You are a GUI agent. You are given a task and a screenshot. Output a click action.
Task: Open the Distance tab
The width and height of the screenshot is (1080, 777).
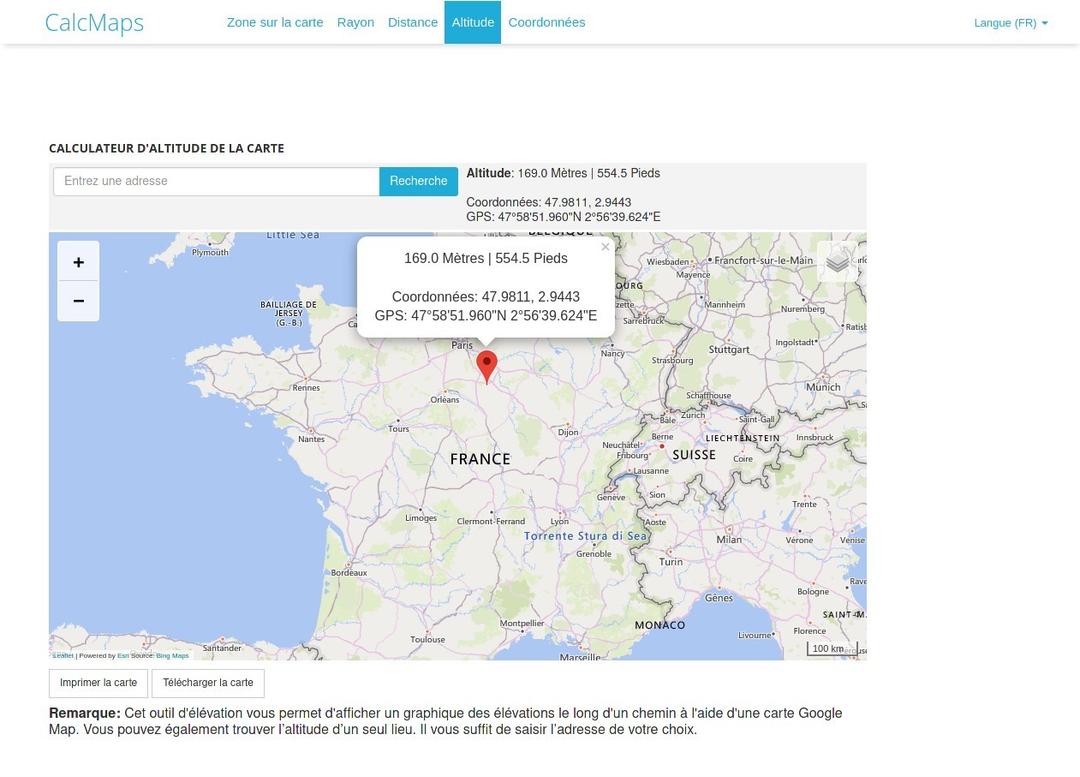click(412, 21)
